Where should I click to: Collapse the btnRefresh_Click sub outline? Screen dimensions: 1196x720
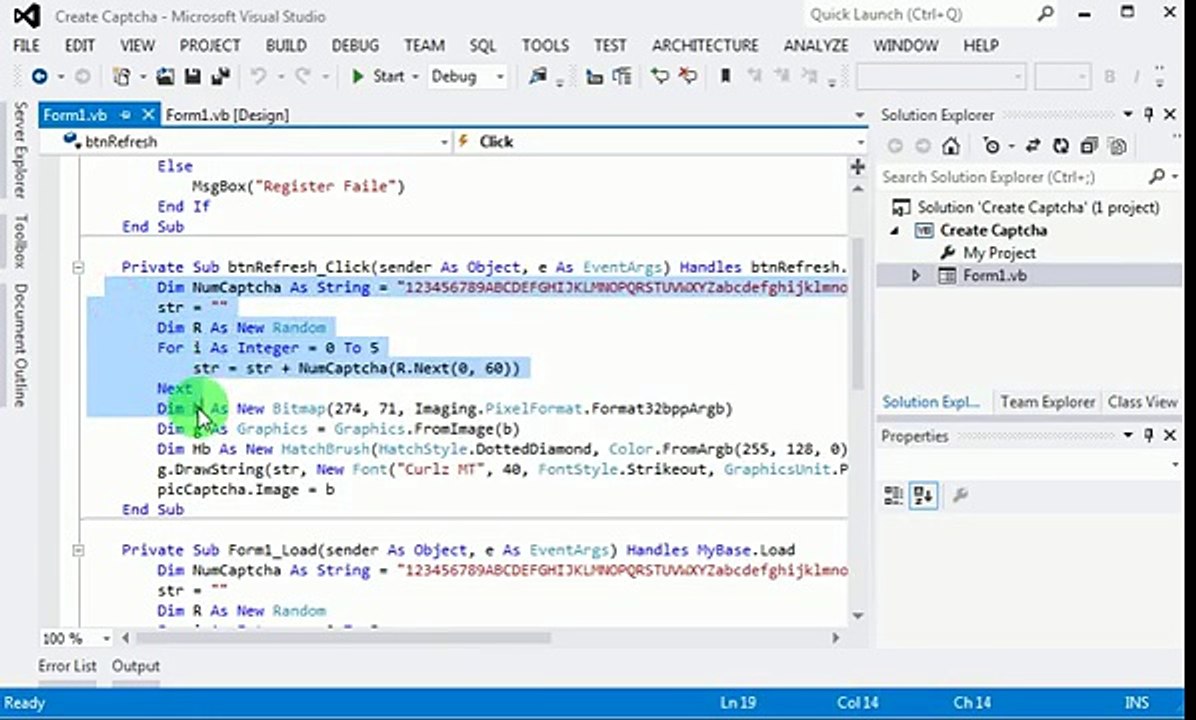[78, 268]
